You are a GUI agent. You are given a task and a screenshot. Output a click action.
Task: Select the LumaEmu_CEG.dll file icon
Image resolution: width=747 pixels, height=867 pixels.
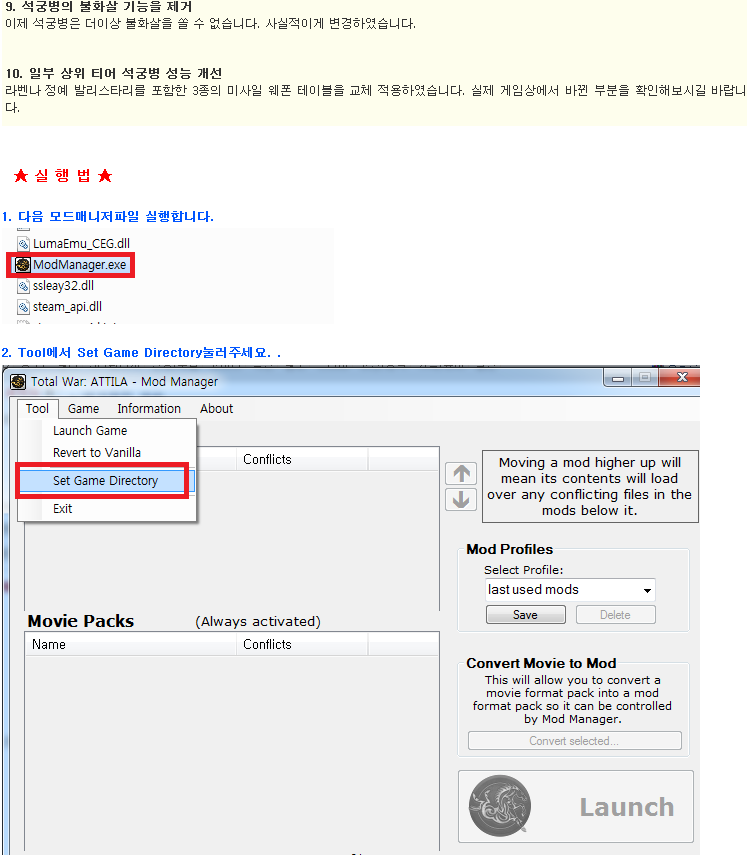(x=23, y=243)
